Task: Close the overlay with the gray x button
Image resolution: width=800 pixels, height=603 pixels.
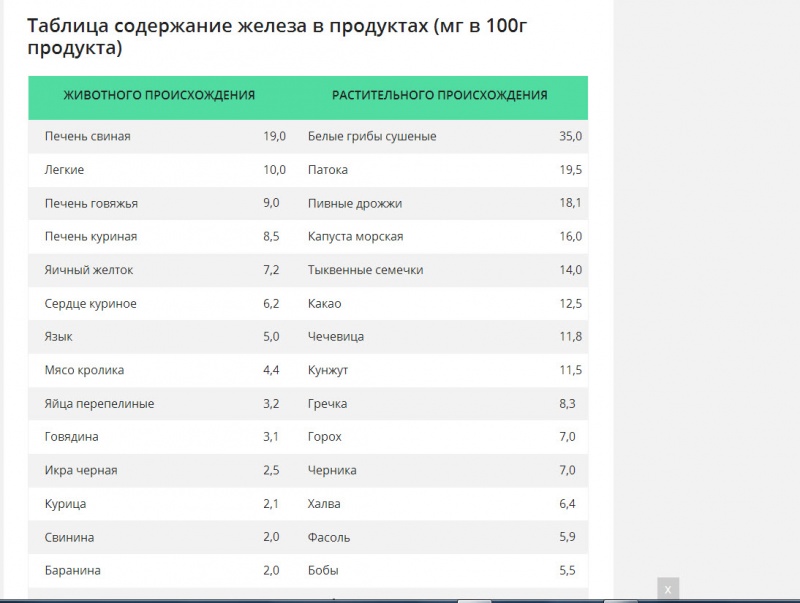Action: click(x=668, y=589)
